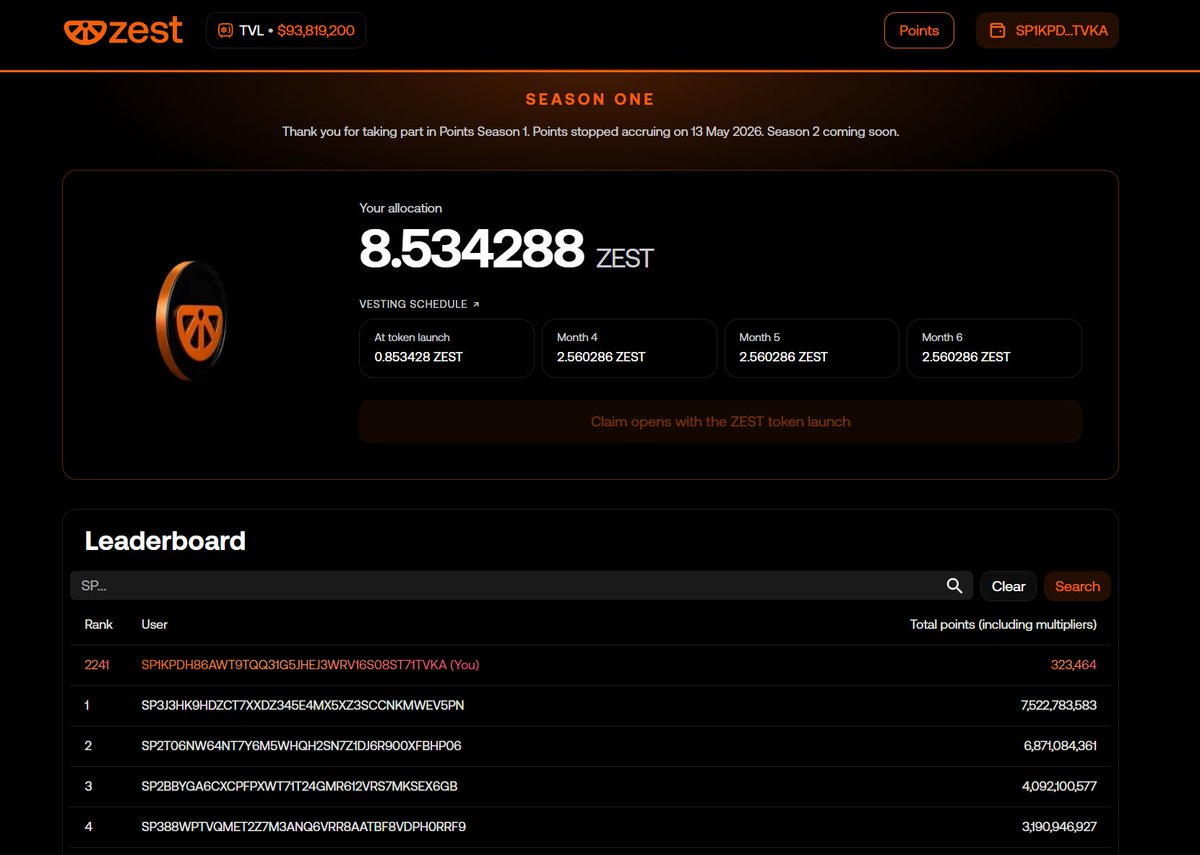
Task: Click your points value 323,464
Action: pyautogui.click(x=1074, y=665)
